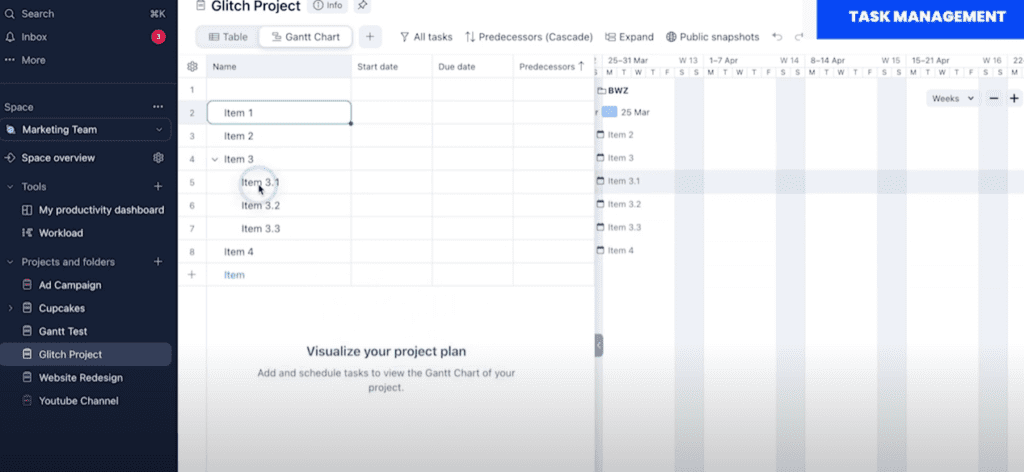
Task: Select the Gantt Chart view tab
Action: 306,37
